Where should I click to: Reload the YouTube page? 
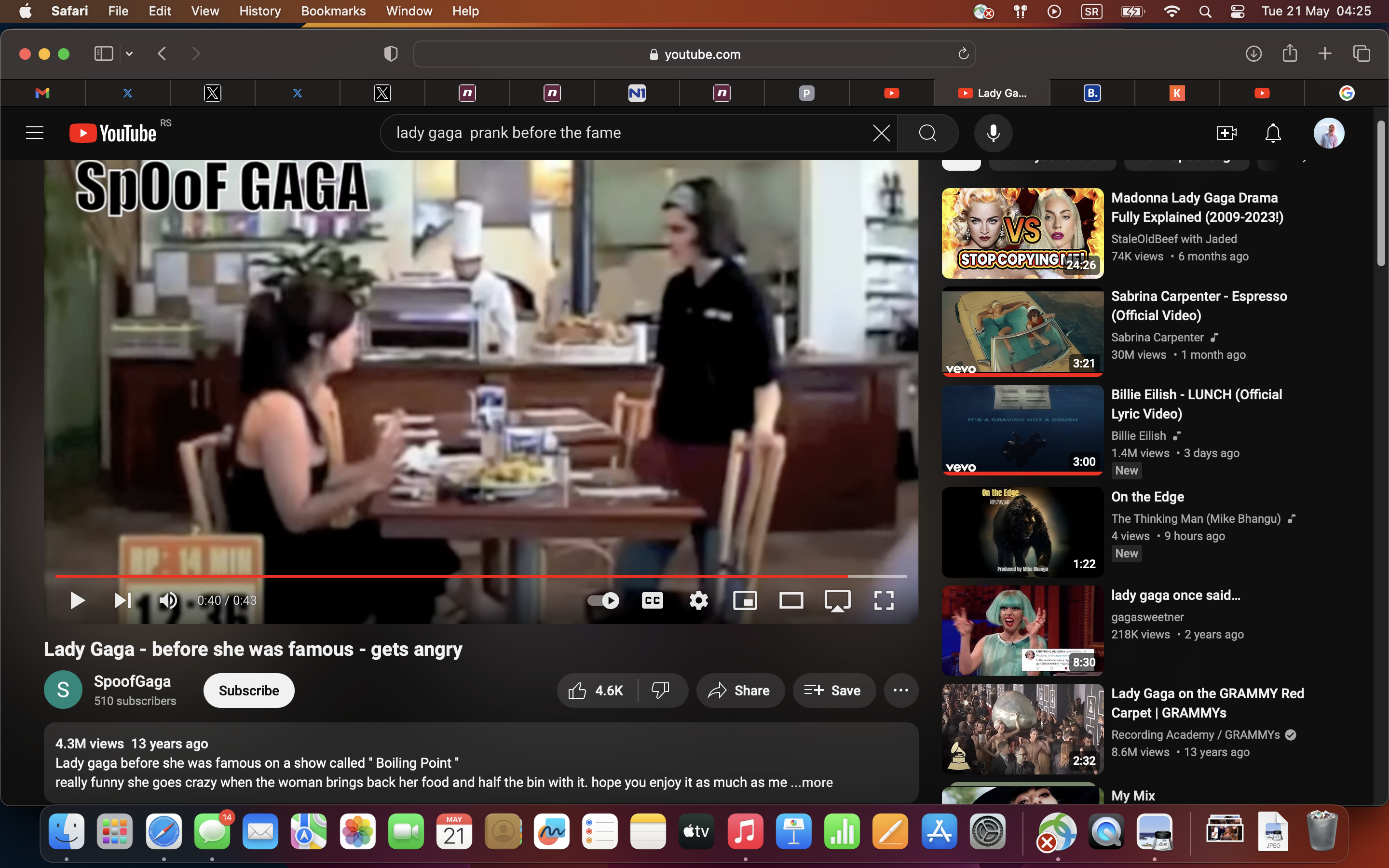[963, 54]
